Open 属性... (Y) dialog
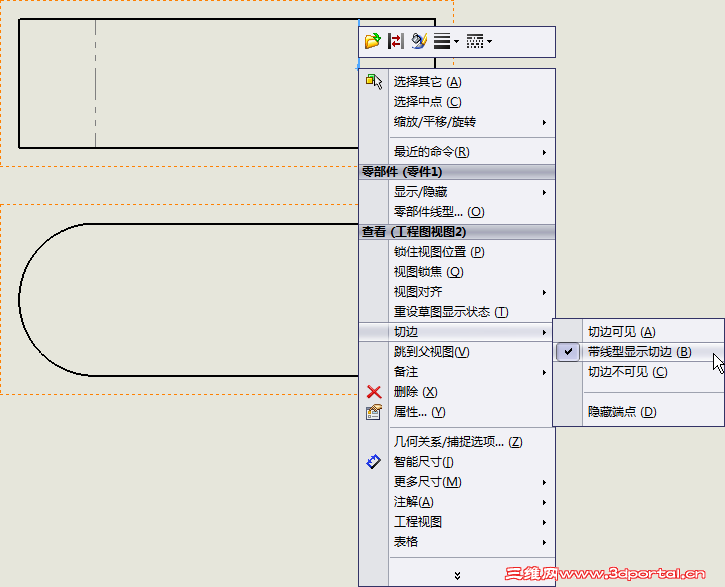Viewport: 725px width, 587px height. [457, 412]
